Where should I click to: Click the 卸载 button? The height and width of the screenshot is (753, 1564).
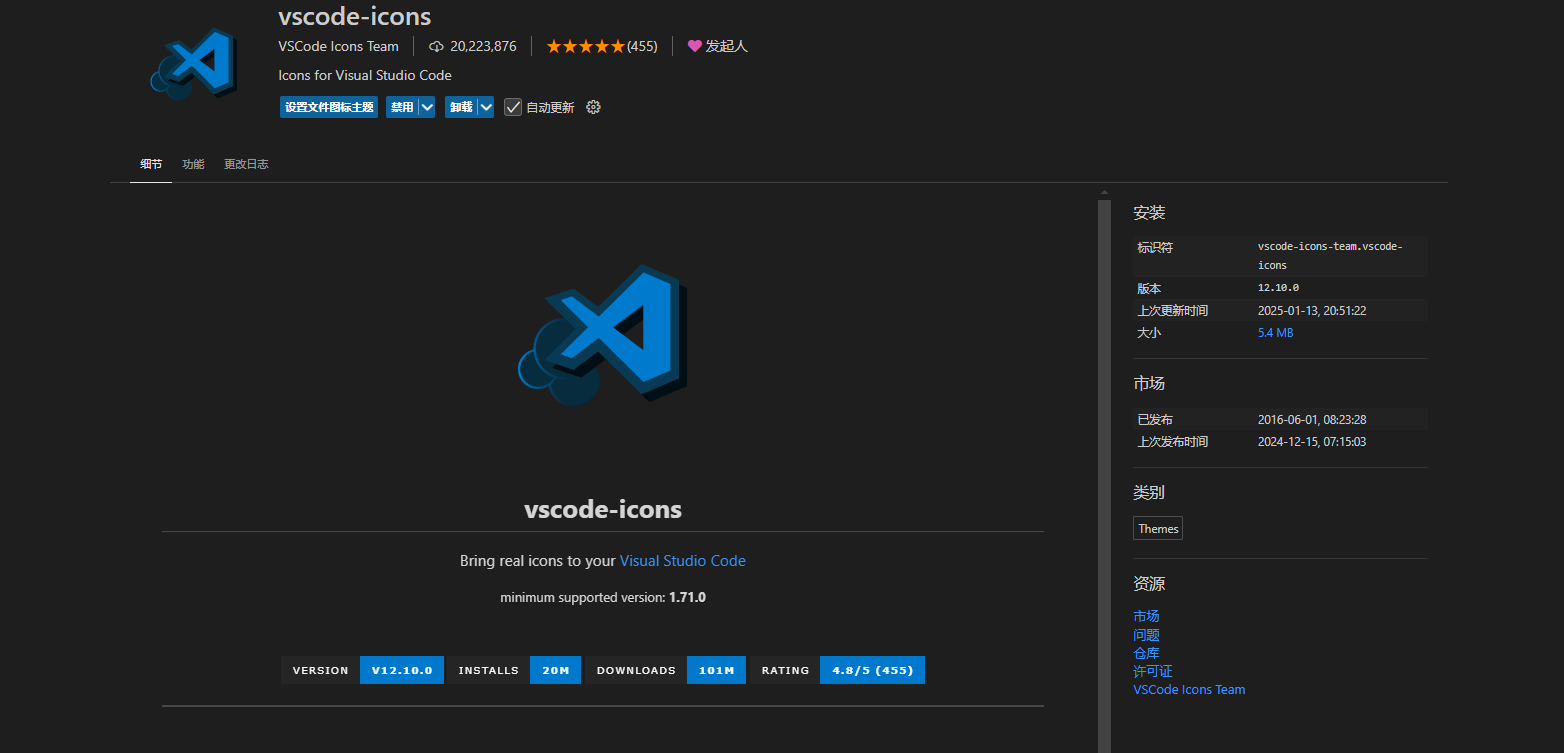point(461,107)
